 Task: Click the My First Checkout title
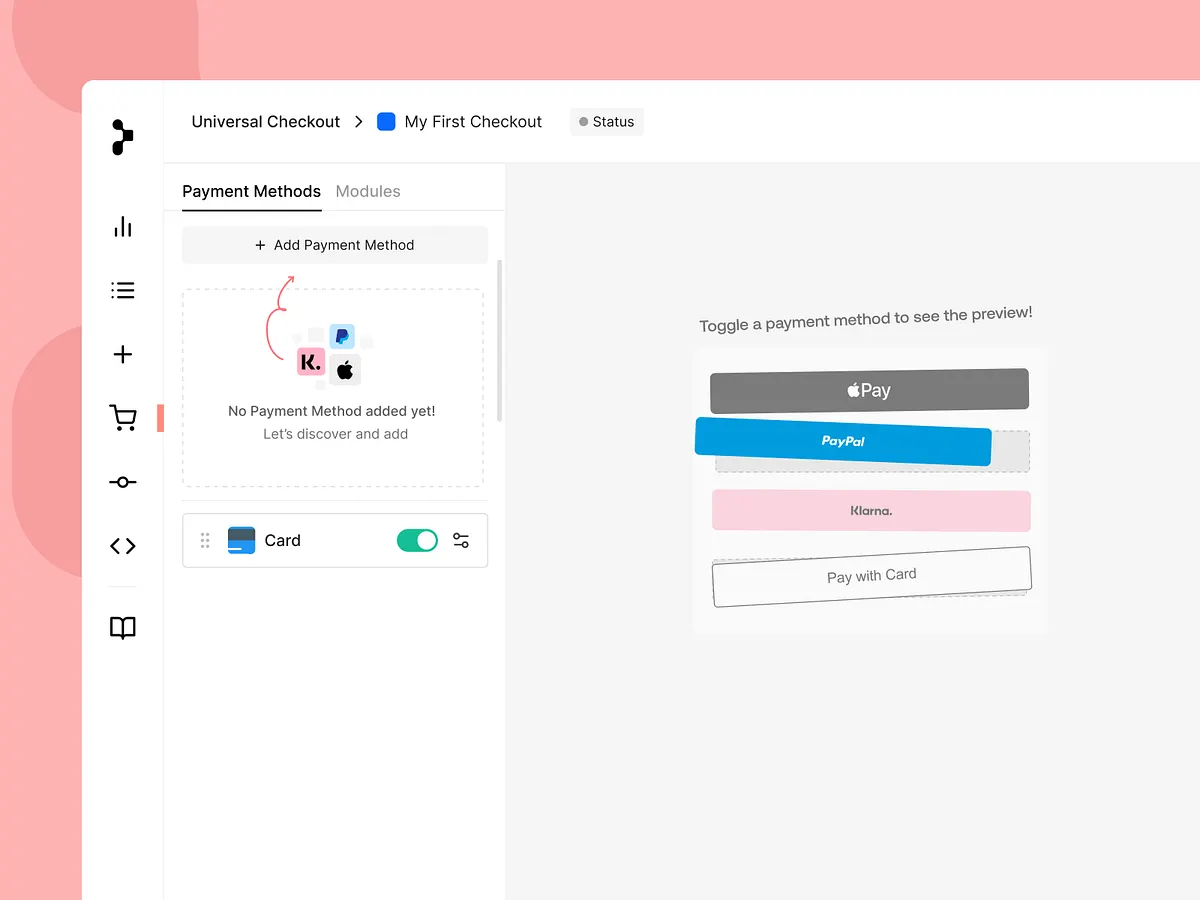click(x=473, y=122)
